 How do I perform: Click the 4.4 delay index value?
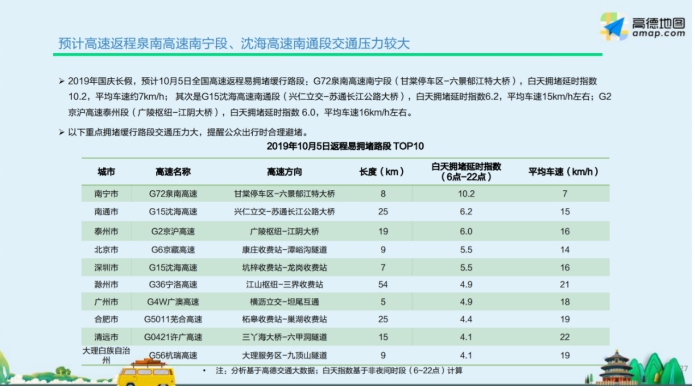click(x=466, y=319)
